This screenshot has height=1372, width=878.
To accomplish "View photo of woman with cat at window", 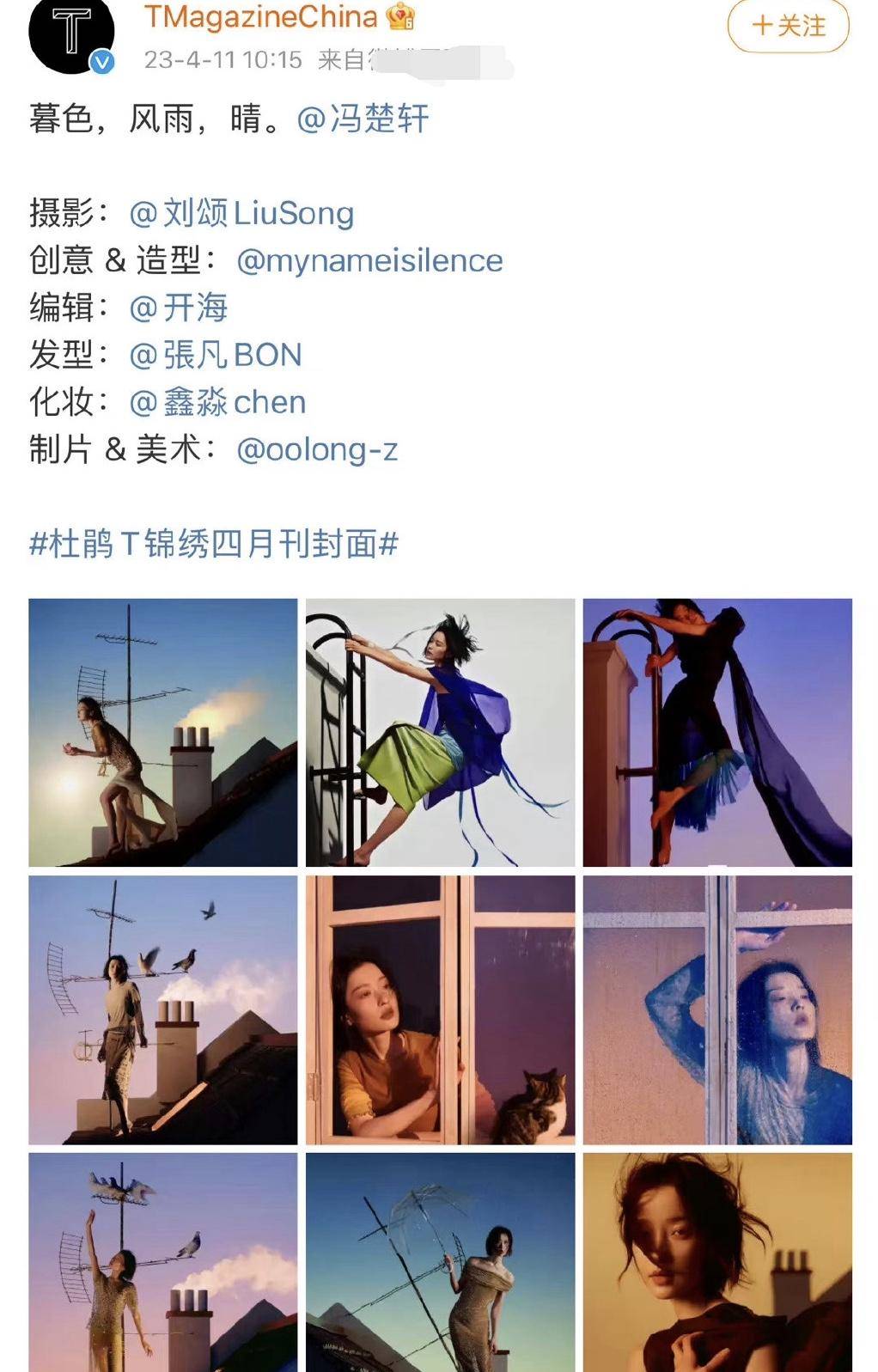I will (441, 1010).
